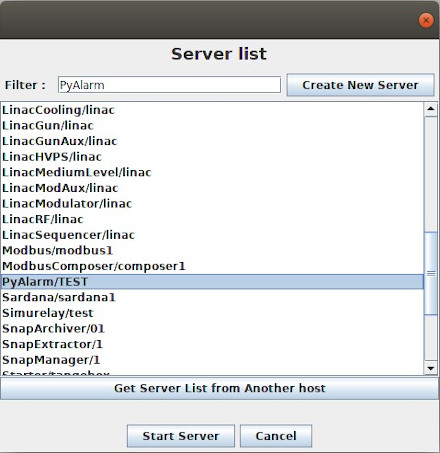Choose LinacHVPS/linac from the list

pos(212,157)
